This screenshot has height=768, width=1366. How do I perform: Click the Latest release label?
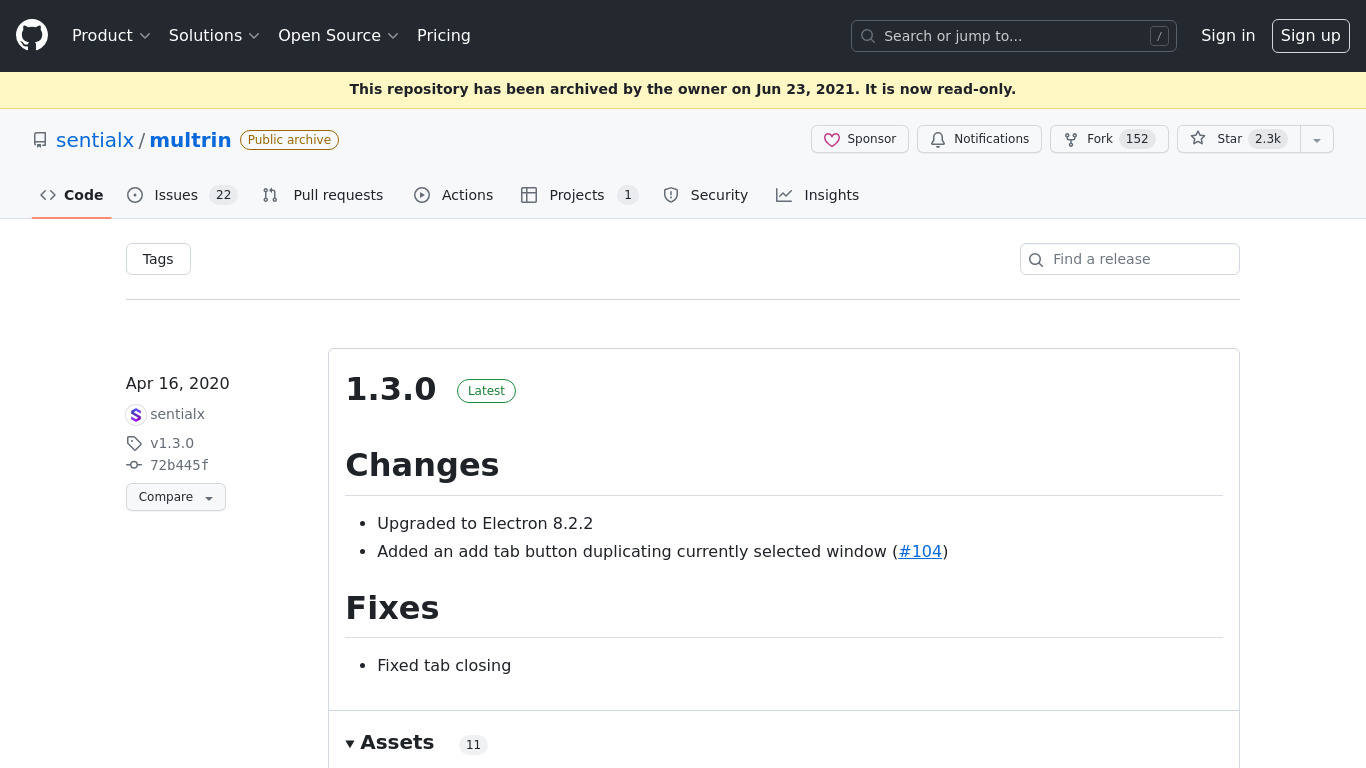point(486,391)
